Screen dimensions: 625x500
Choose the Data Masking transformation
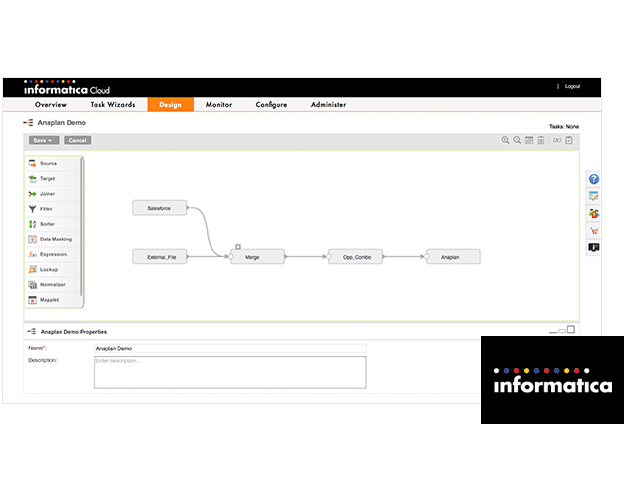pos(53,239)
